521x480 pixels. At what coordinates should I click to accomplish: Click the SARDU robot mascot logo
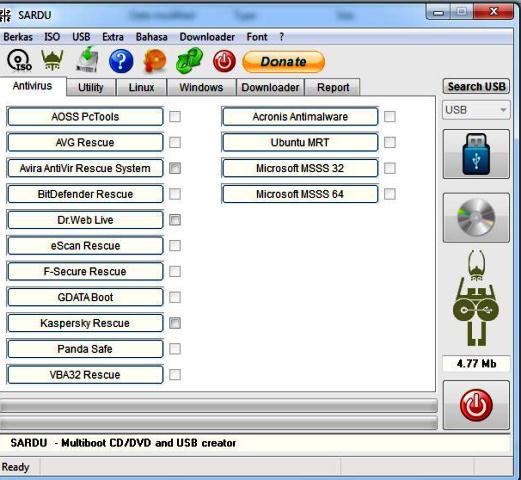coord(476,298)
